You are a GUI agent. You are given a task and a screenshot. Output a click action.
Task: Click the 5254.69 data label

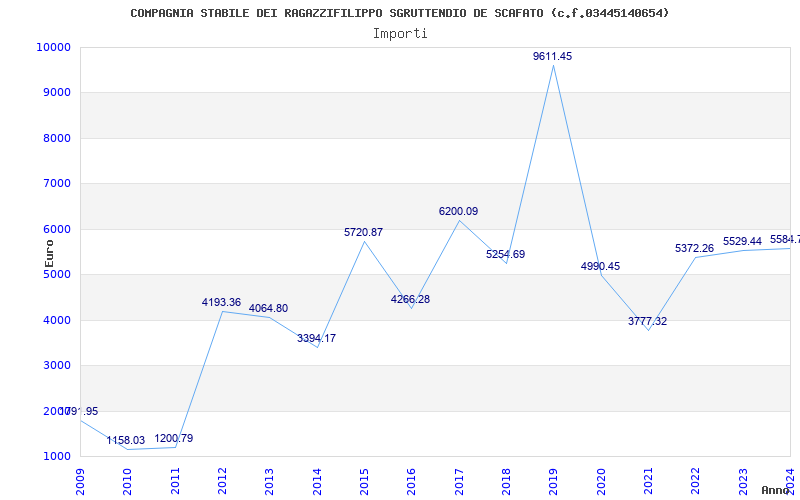[x=505, y=254]
